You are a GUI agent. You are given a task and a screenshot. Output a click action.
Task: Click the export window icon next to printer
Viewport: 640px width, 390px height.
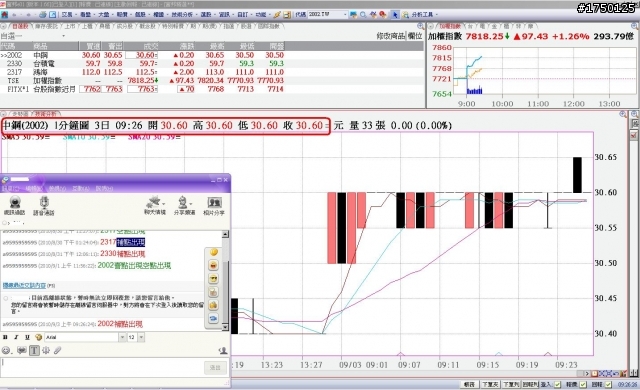point(53,15)
